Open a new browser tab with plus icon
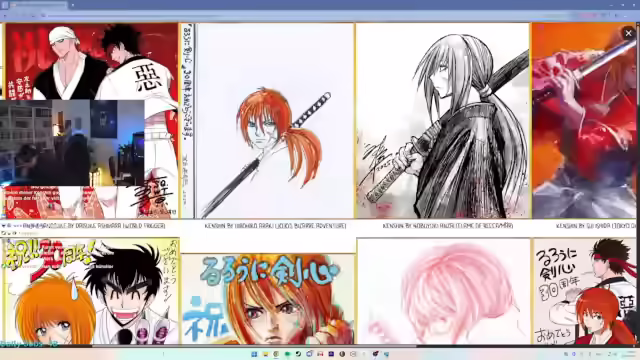 click(73, 5)
